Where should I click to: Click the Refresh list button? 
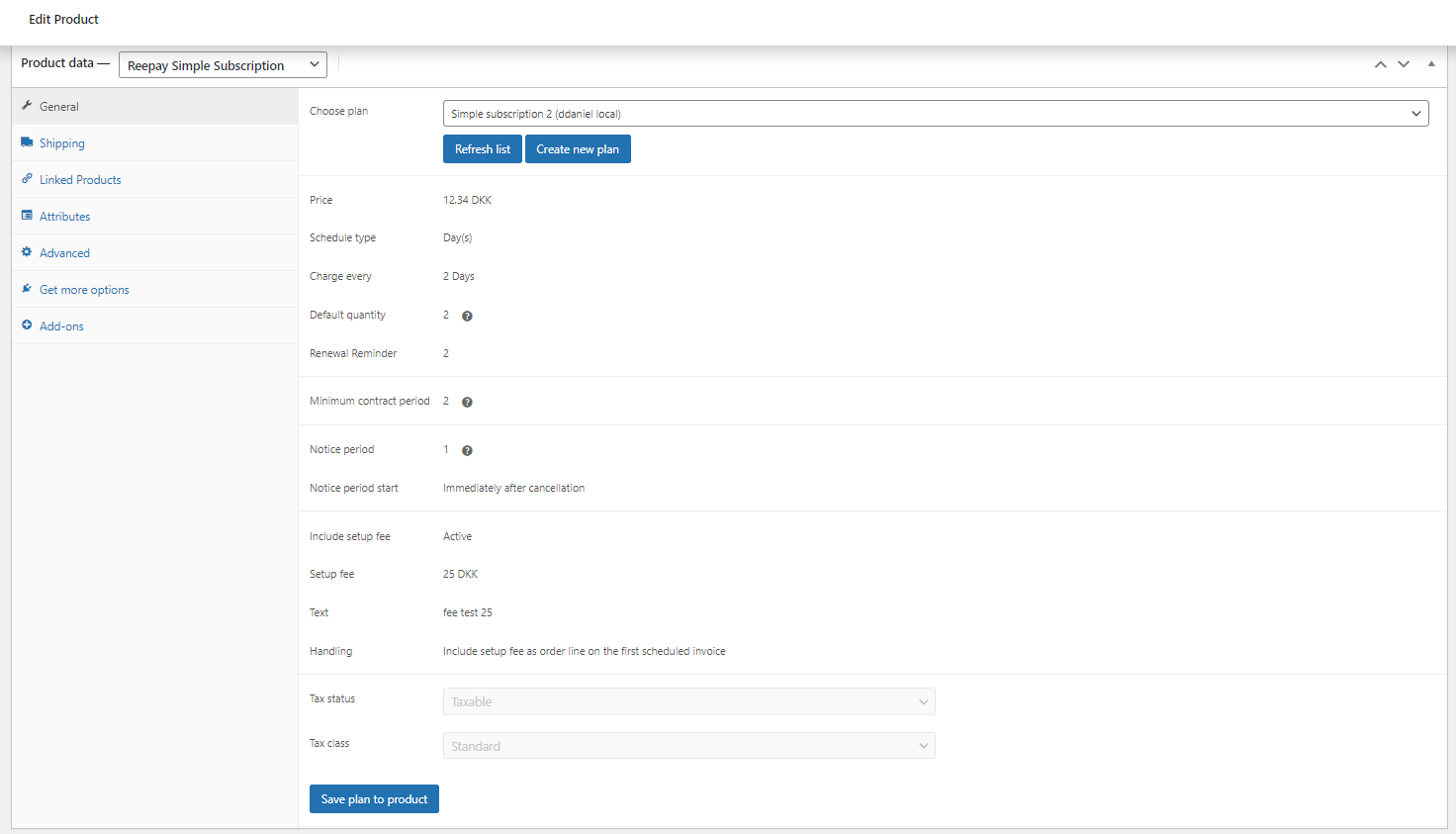tap(482, 148)
